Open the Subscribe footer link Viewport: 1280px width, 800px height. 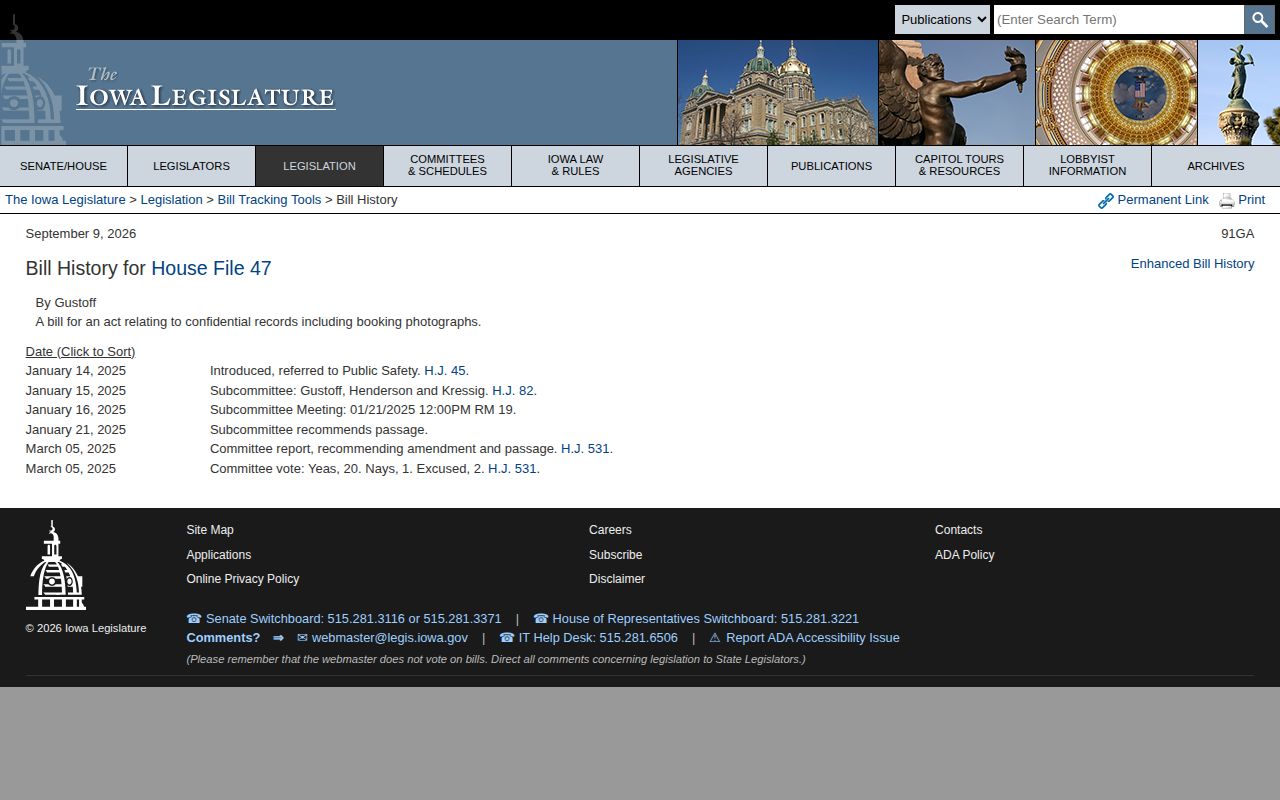[x=615, y=555]
